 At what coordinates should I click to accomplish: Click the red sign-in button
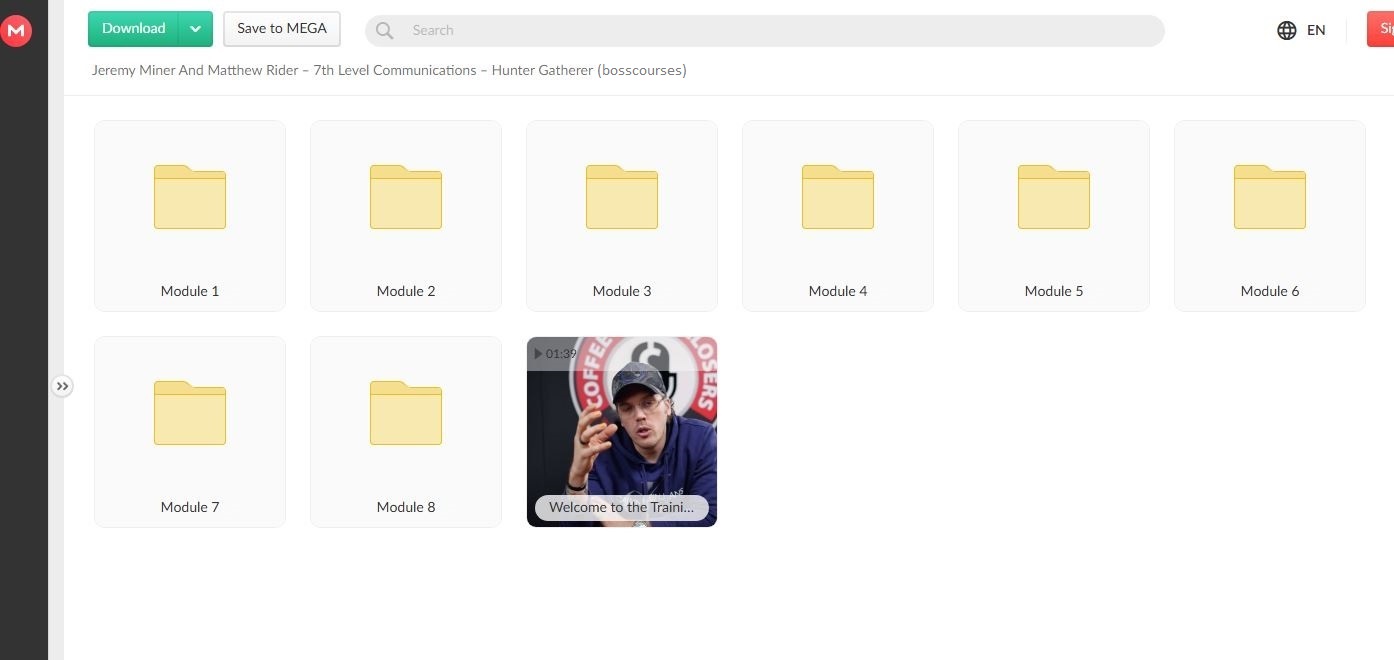point(1381,29)
